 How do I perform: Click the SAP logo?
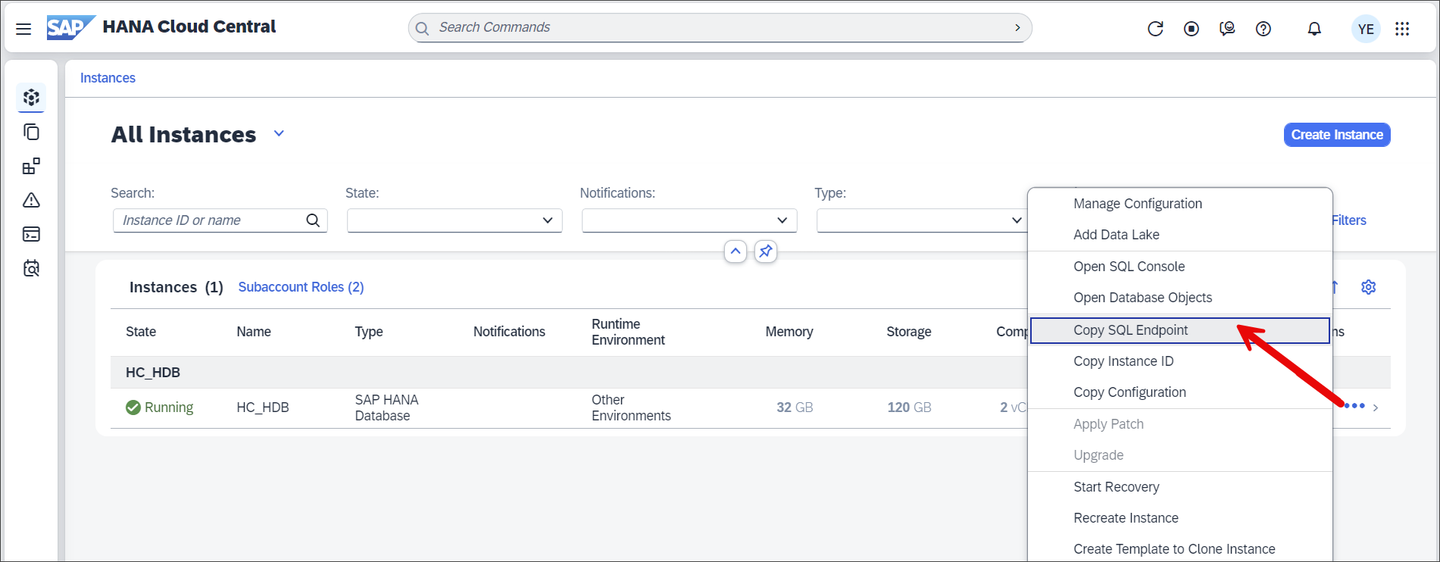click(71, 27)
